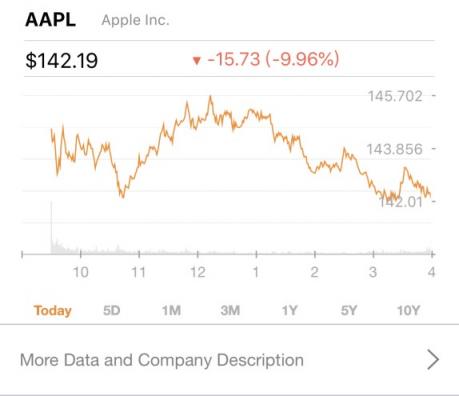Select the 10Y time range
The image size is (459, 396).
point(408,310)
